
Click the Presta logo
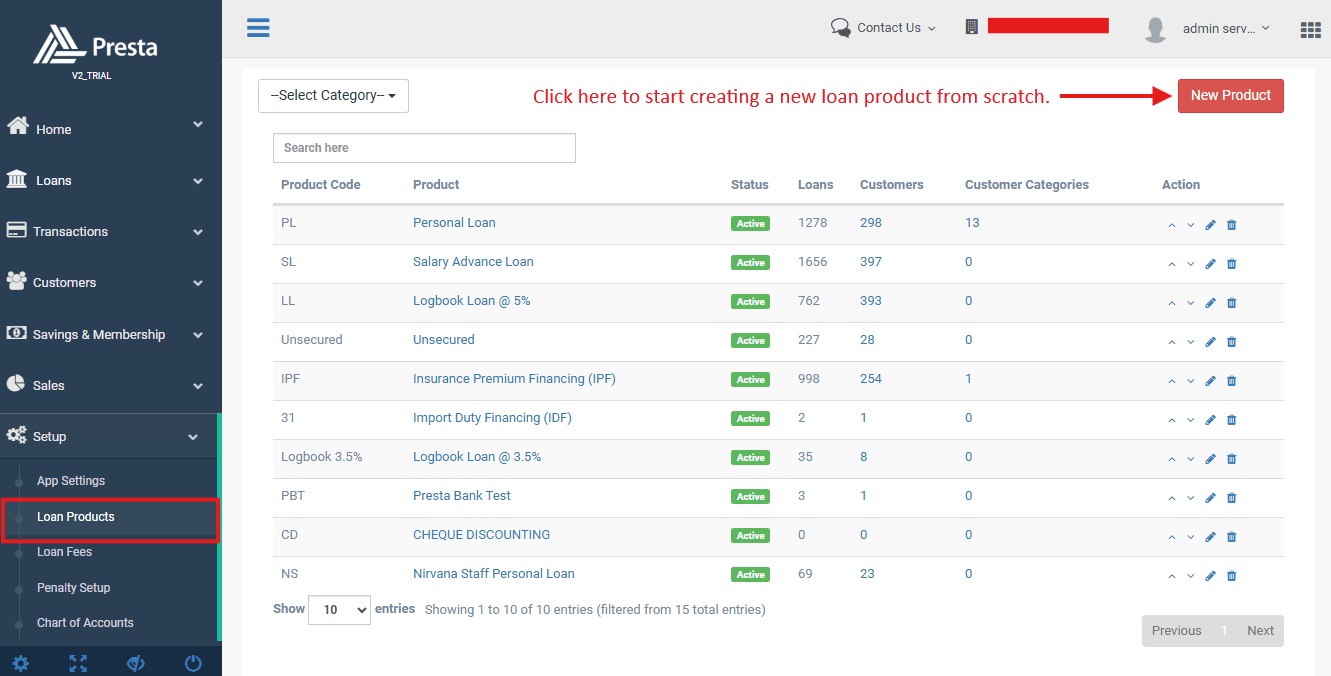coord(96,45)
